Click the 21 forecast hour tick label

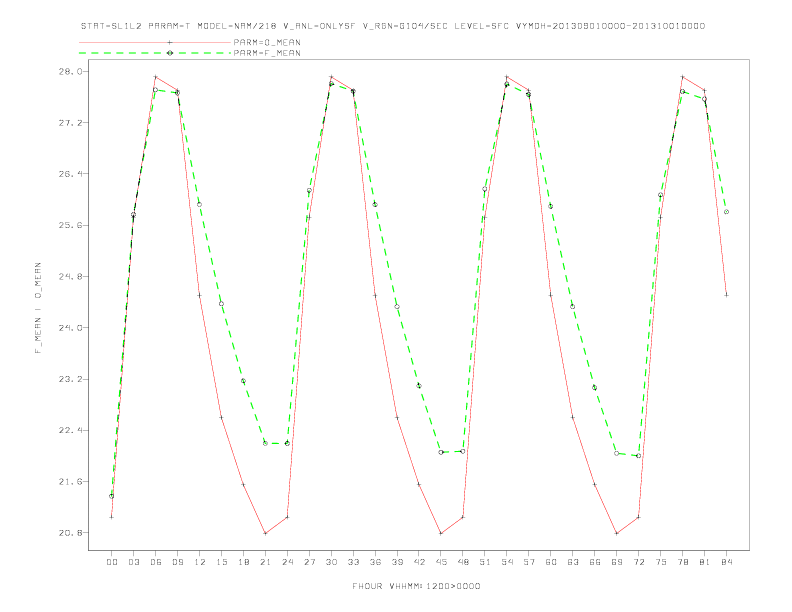(265, 562)
